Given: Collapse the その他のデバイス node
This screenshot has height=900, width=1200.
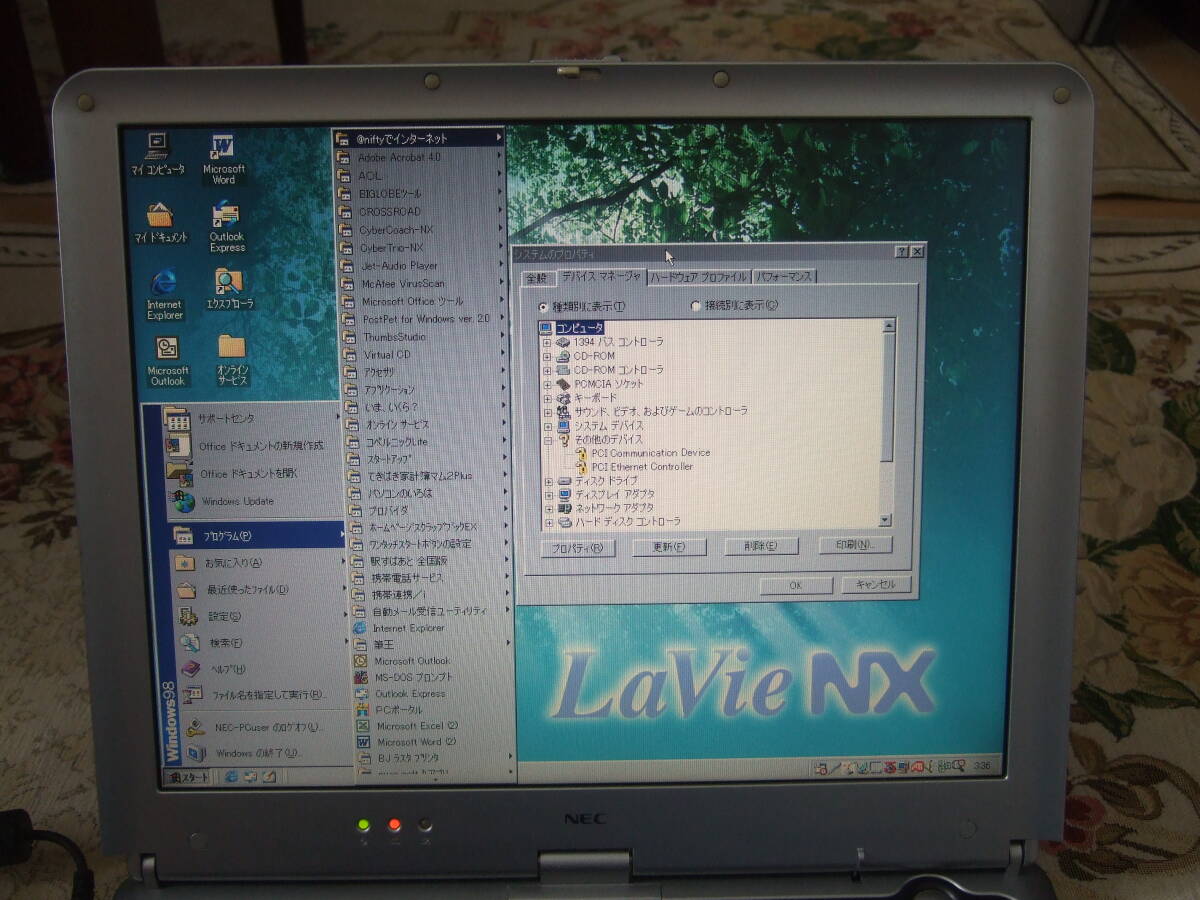Looking at the screenshot, I should click(548, 439).
